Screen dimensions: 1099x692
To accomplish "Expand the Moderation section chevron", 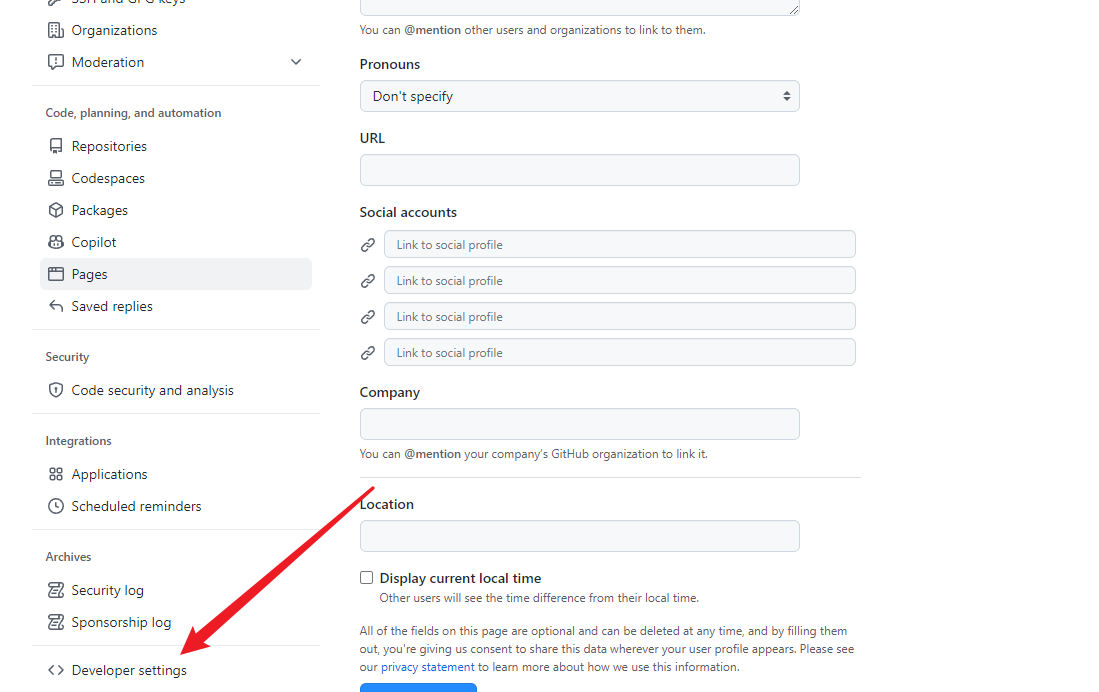I will pos(296,62).
